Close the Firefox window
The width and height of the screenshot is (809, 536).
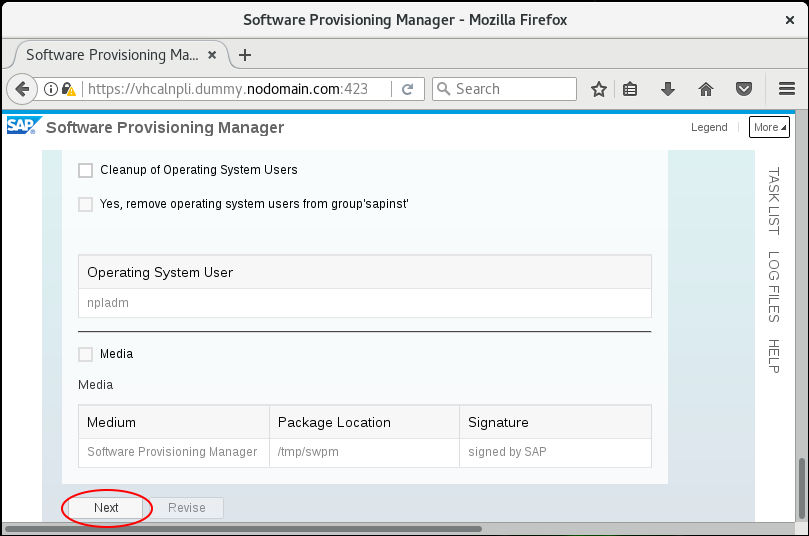(789, 20)
